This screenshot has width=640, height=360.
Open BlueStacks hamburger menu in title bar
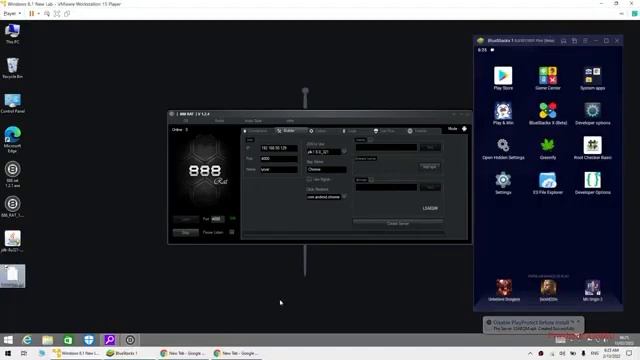tap(585, 40)
